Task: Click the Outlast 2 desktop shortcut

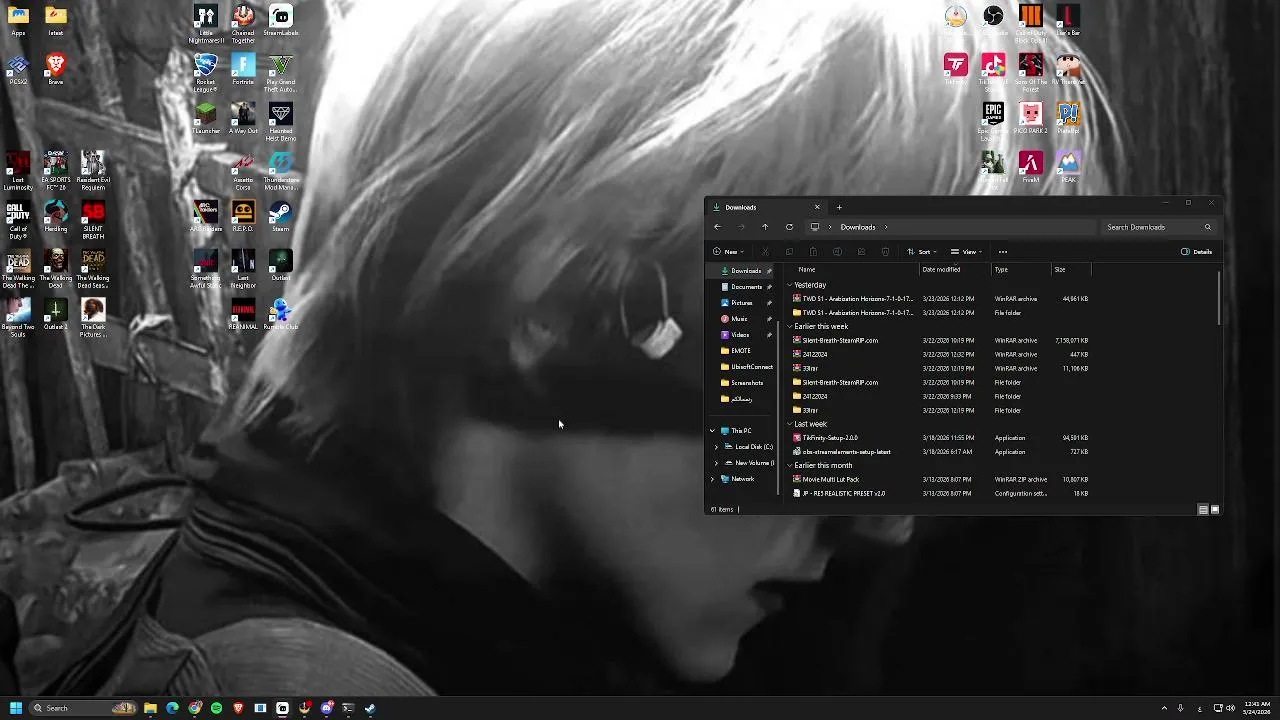Action: [56, 314]
